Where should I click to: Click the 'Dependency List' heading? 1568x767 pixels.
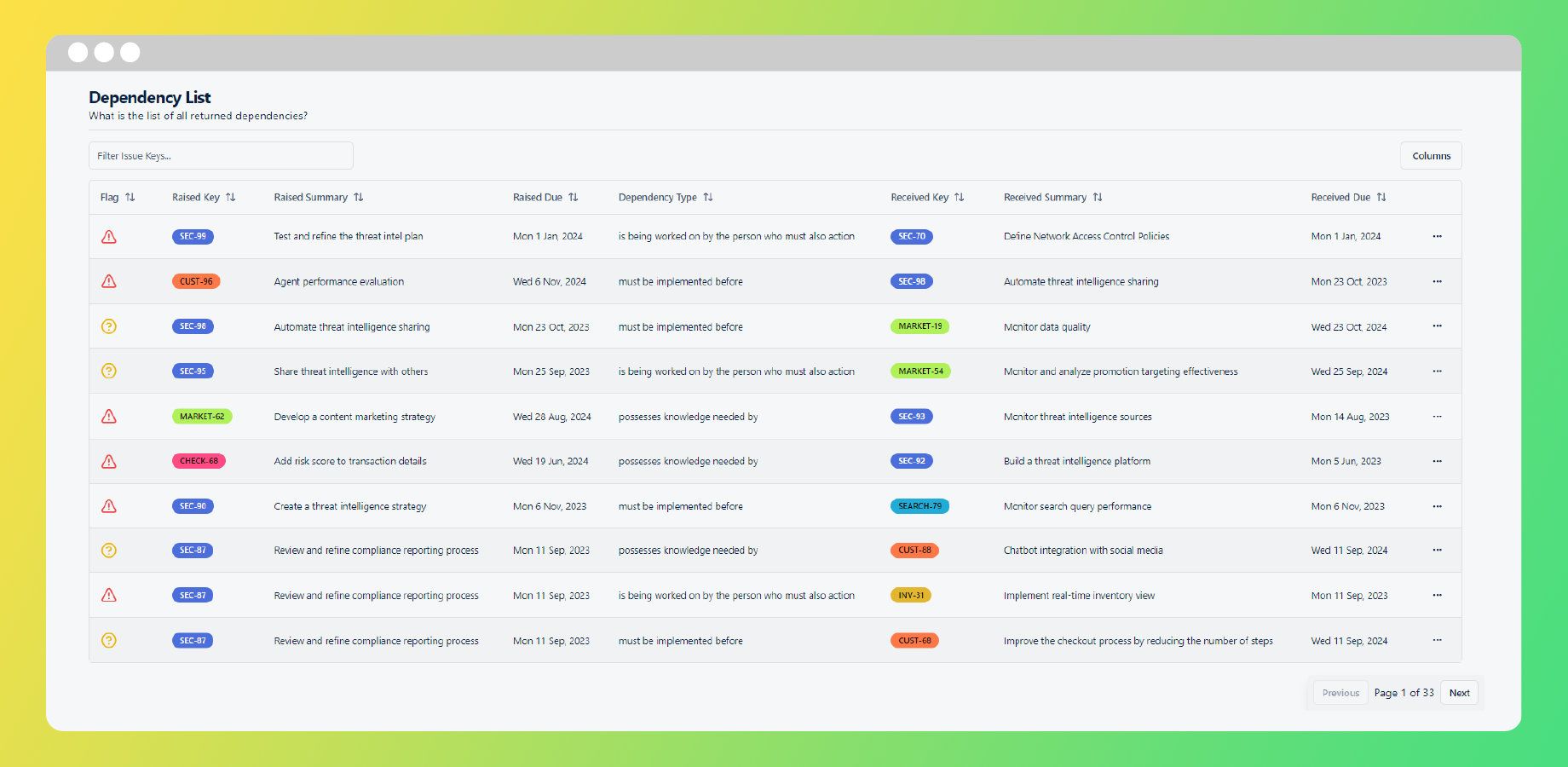coord(150,97)
